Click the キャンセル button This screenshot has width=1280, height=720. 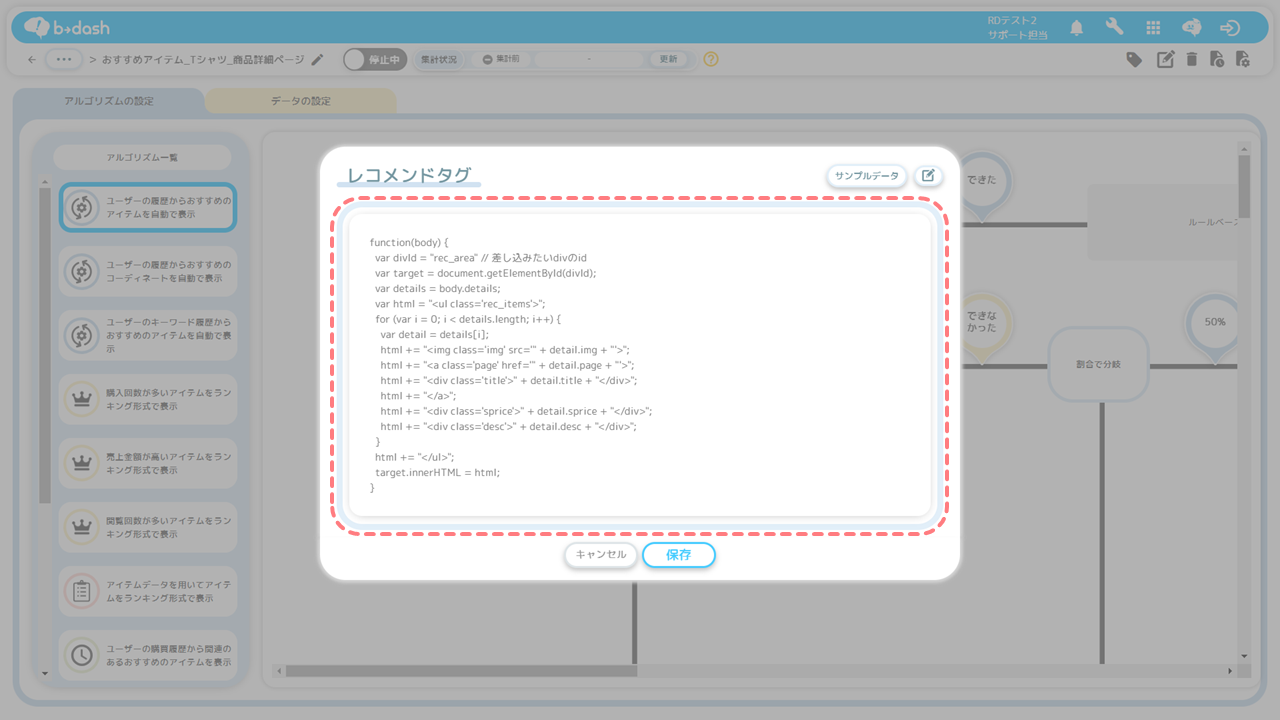pyautogui.click(x=601, y=555)
